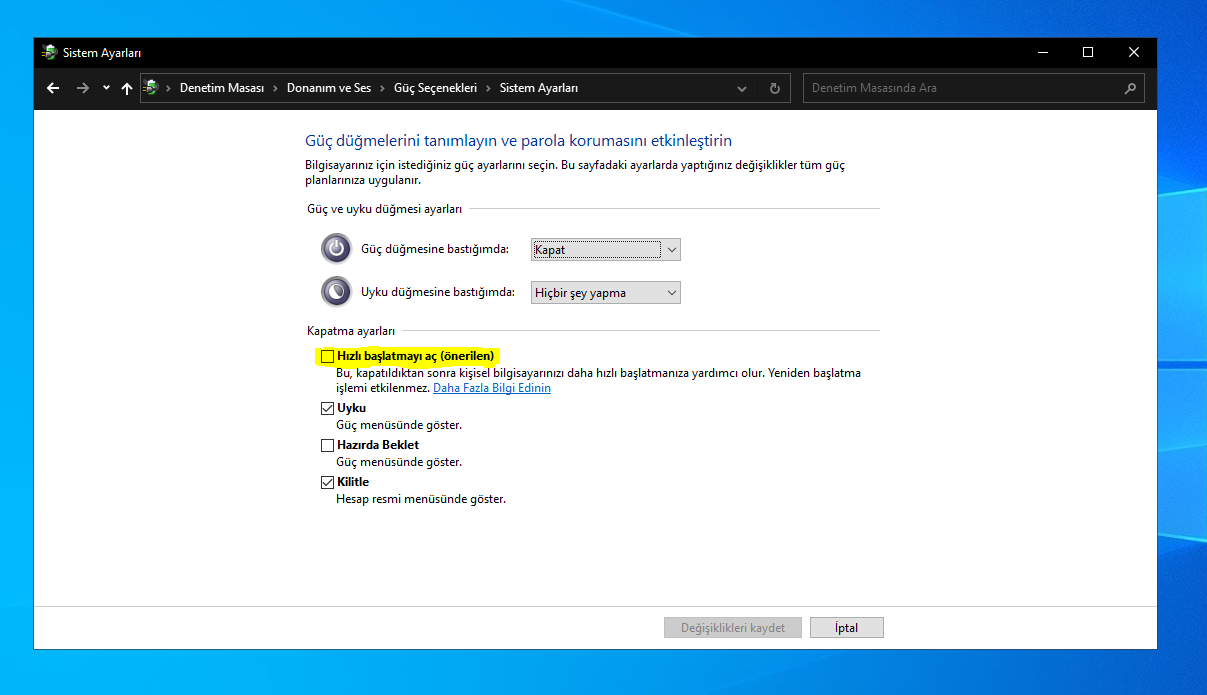Image resolution: width=1207 pixels, height=695 pixels.
Task: Go back with the left arrow button
Action: click(x=53, y=88)
